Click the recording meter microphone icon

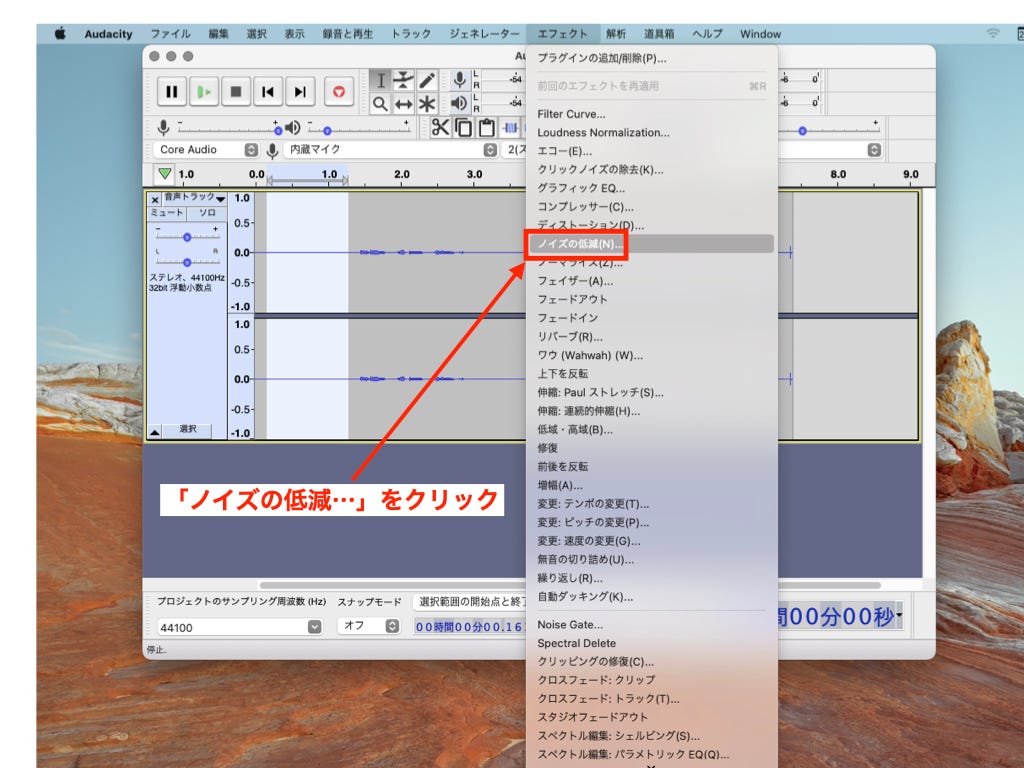pyautogui.click(x=460, y=80)
